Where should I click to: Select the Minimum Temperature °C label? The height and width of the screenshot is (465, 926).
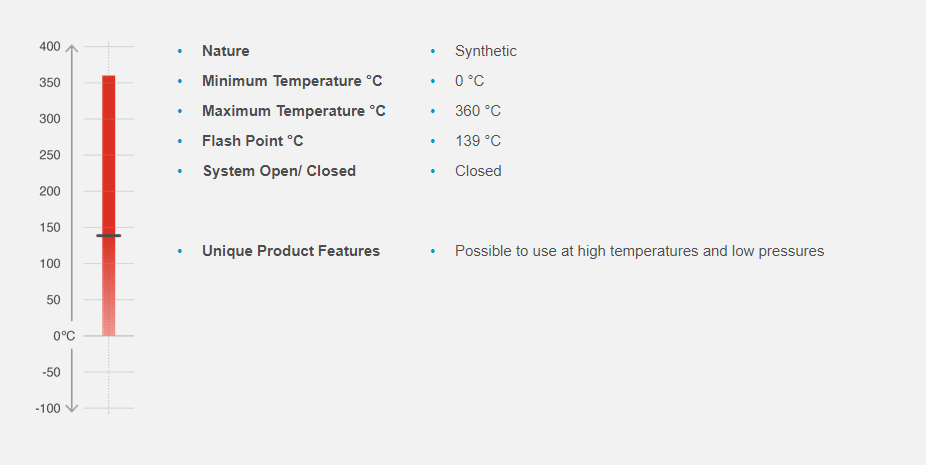pos(292,81)
